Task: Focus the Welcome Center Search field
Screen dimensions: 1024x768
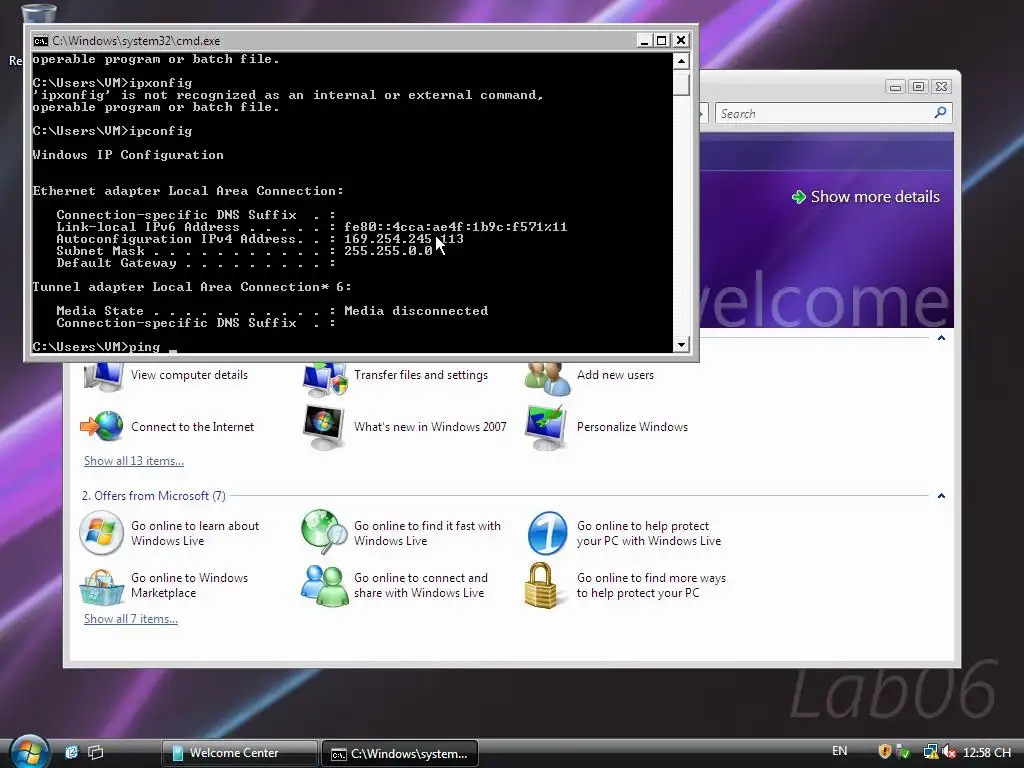Action: [825, 113]
